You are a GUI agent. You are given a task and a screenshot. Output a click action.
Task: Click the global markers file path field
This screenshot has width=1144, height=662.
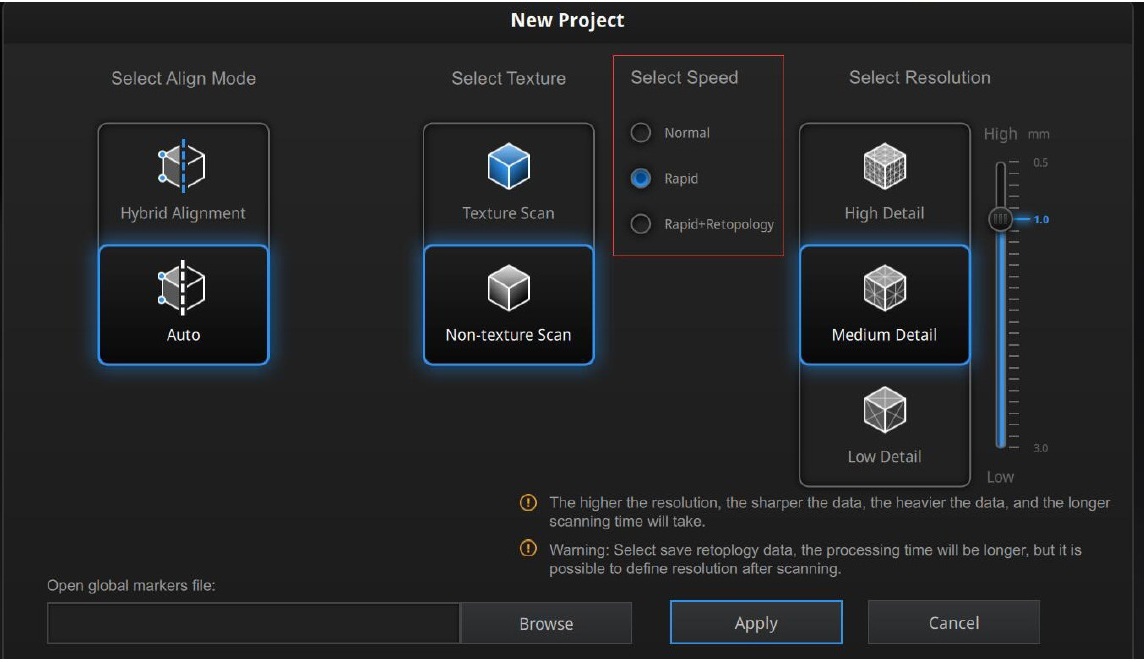click(x=253, y=623)
